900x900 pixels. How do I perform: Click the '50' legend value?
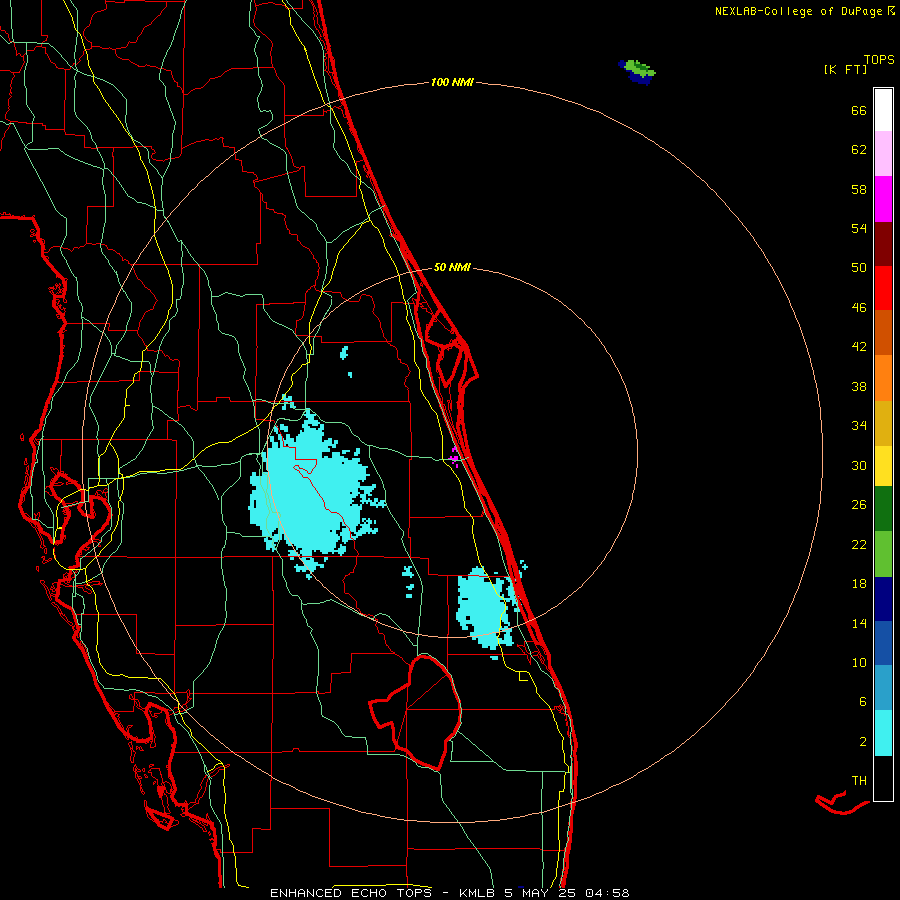point(859,268)
